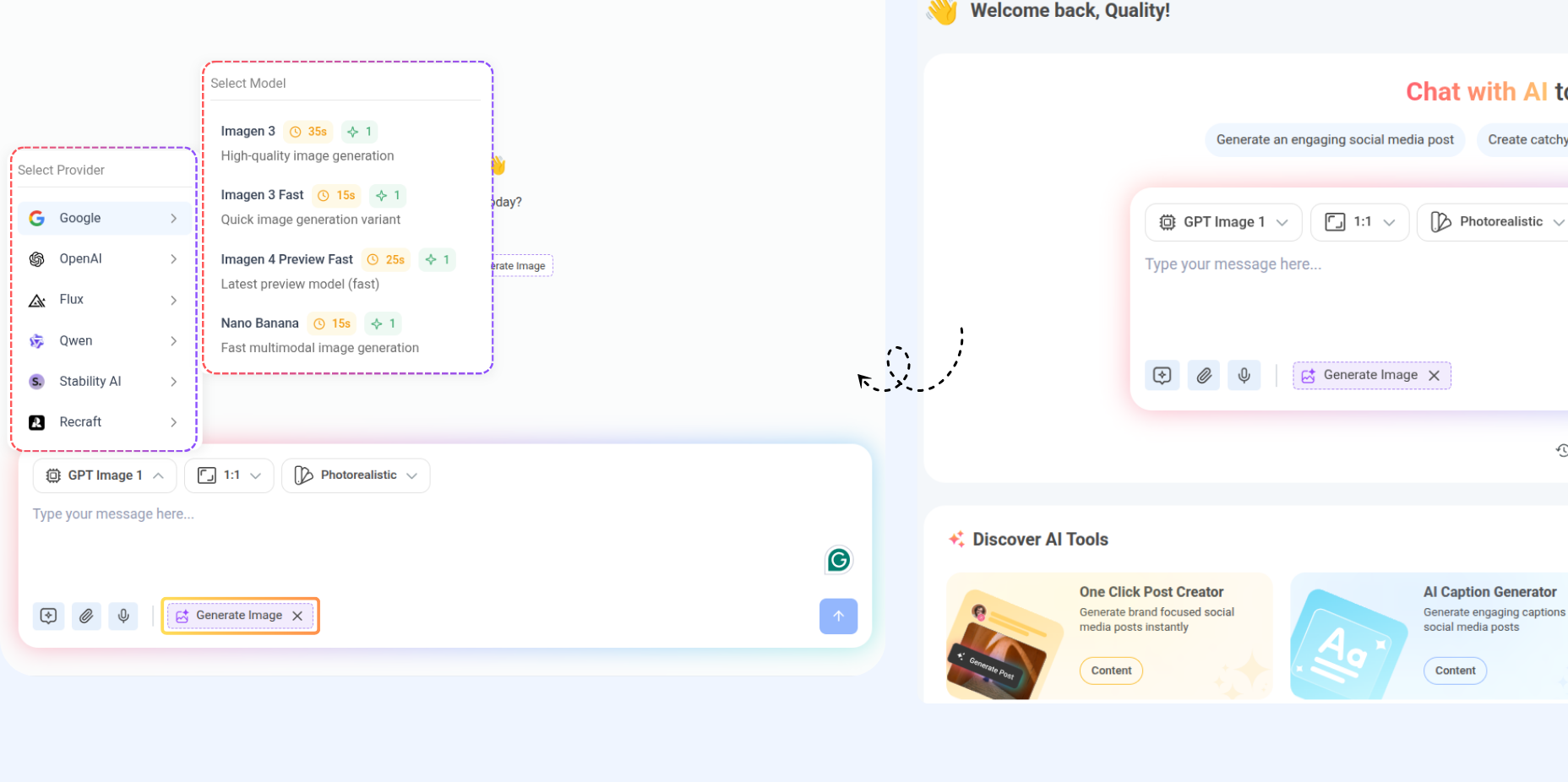Click the Qwen logo icon
The height and width of the screenshot is (782, 1568).
tap(37, 341)
